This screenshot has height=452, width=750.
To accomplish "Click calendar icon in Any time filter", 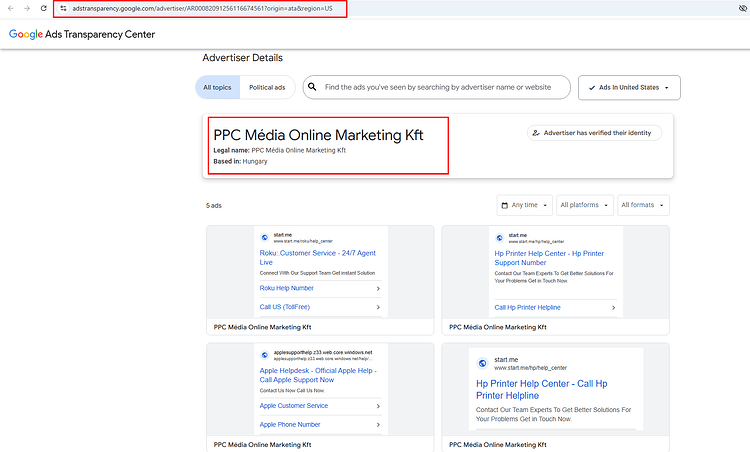I will [504, 205].
